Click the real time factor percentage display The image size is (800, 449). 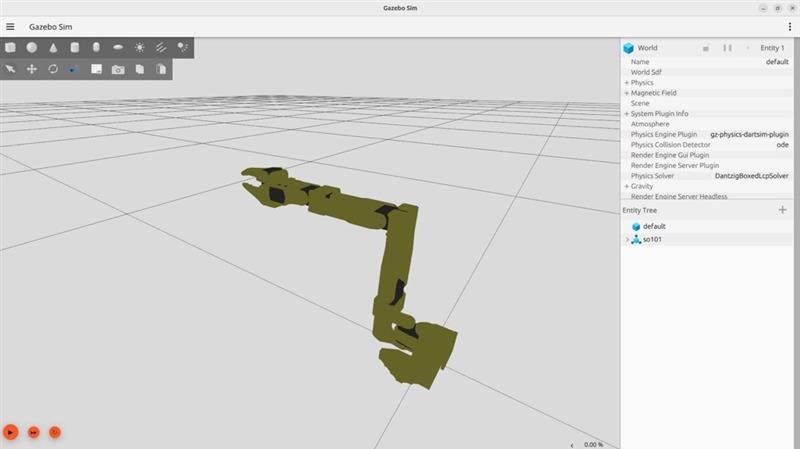coord(593,444)
